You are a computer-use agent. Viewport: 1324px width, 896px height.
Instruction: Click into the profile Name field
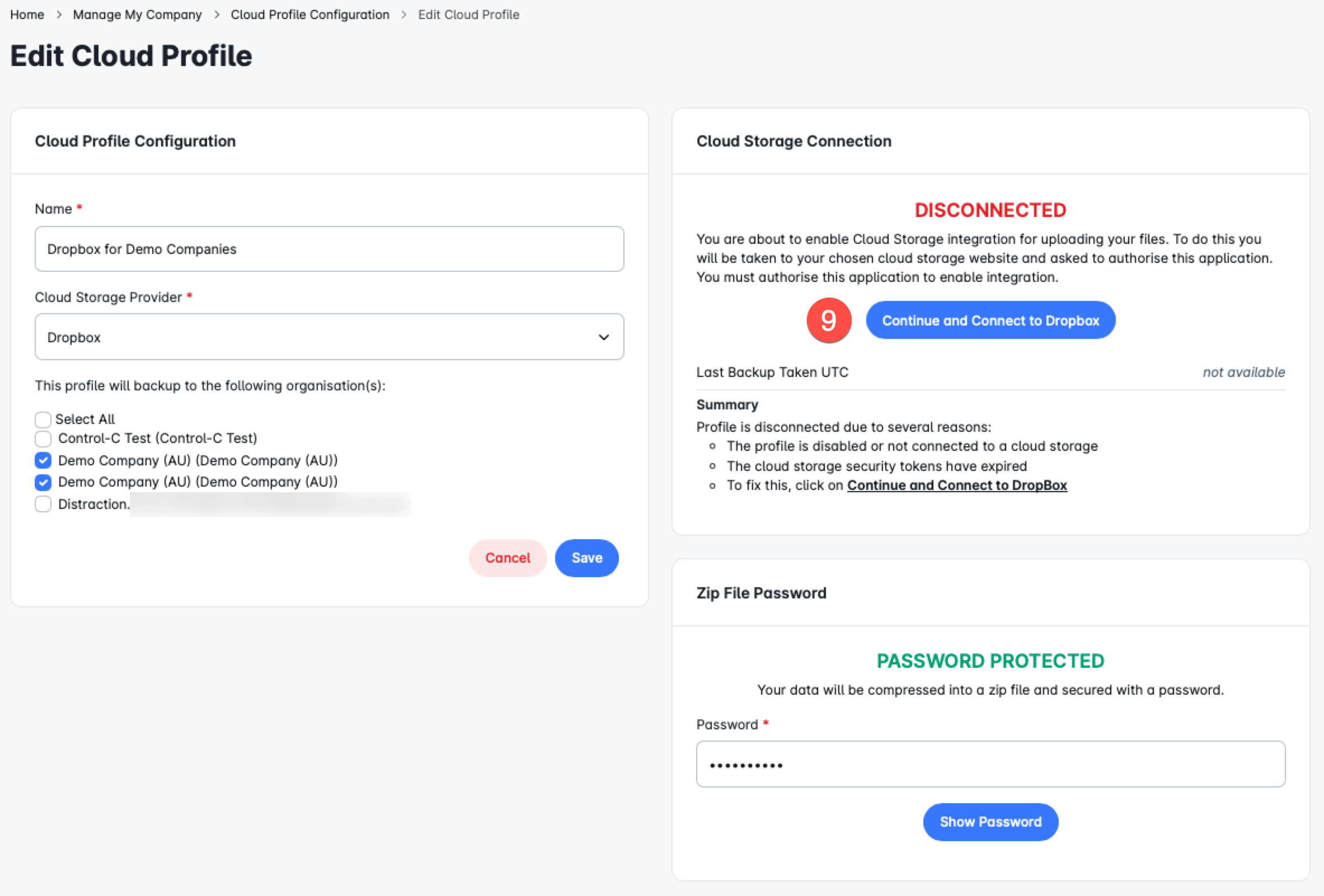[x=329, y=249]
